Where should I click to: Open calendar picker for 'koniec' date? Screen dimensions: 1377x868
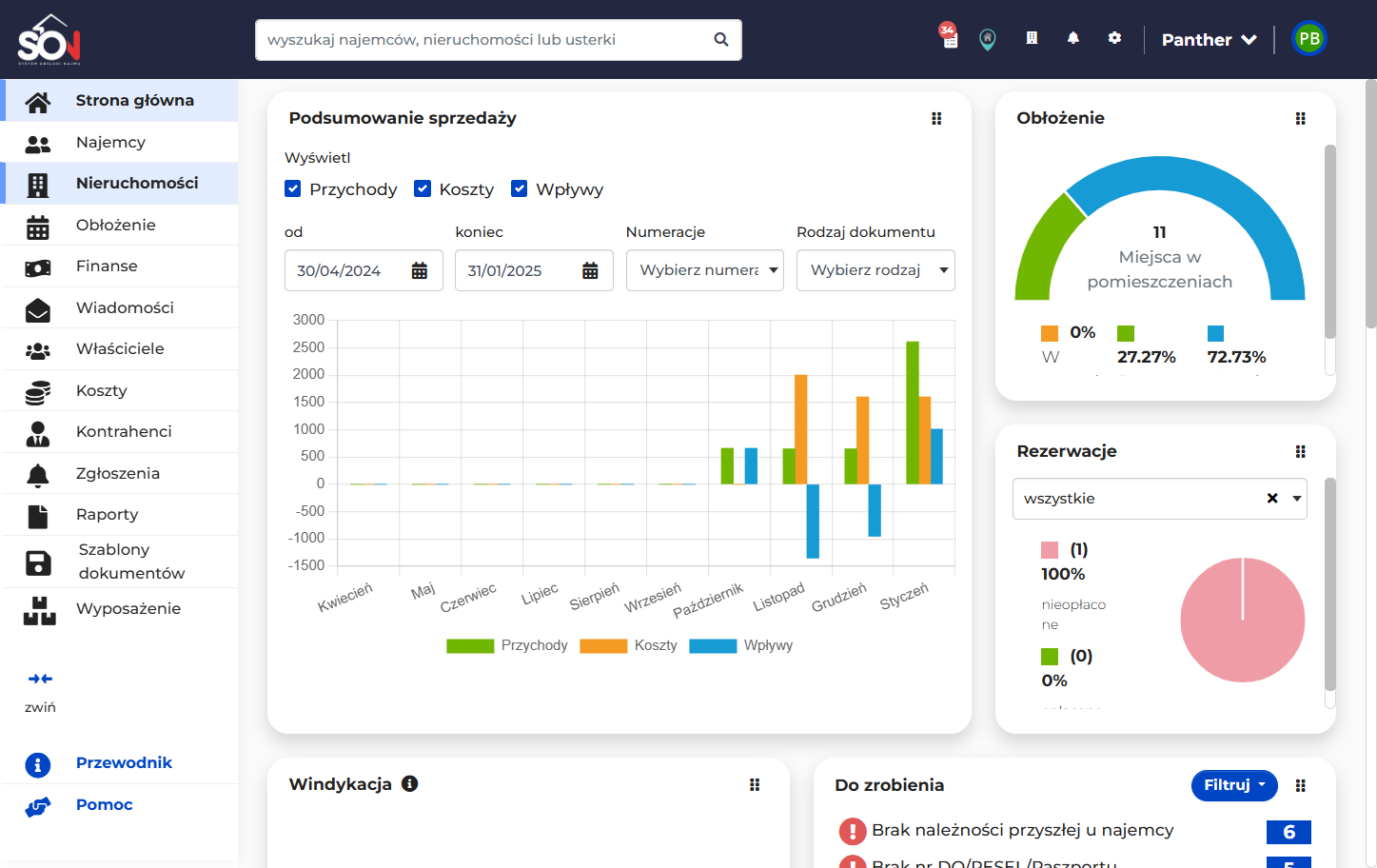[x=590, y=271]
